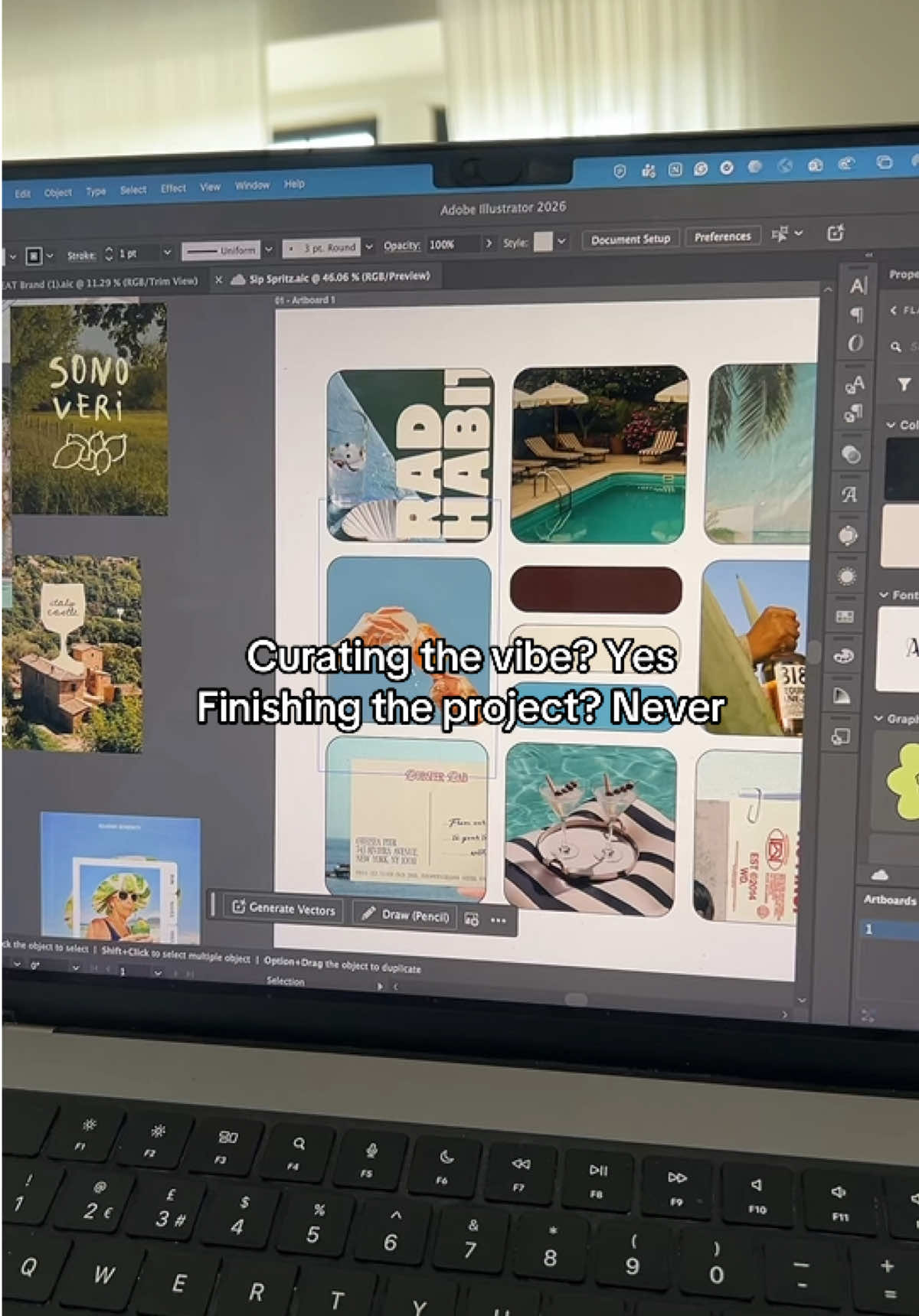The image size is (919, 1316).
Task: Open the artboard navigation dropdown in status bar
Action: [157, 973]
